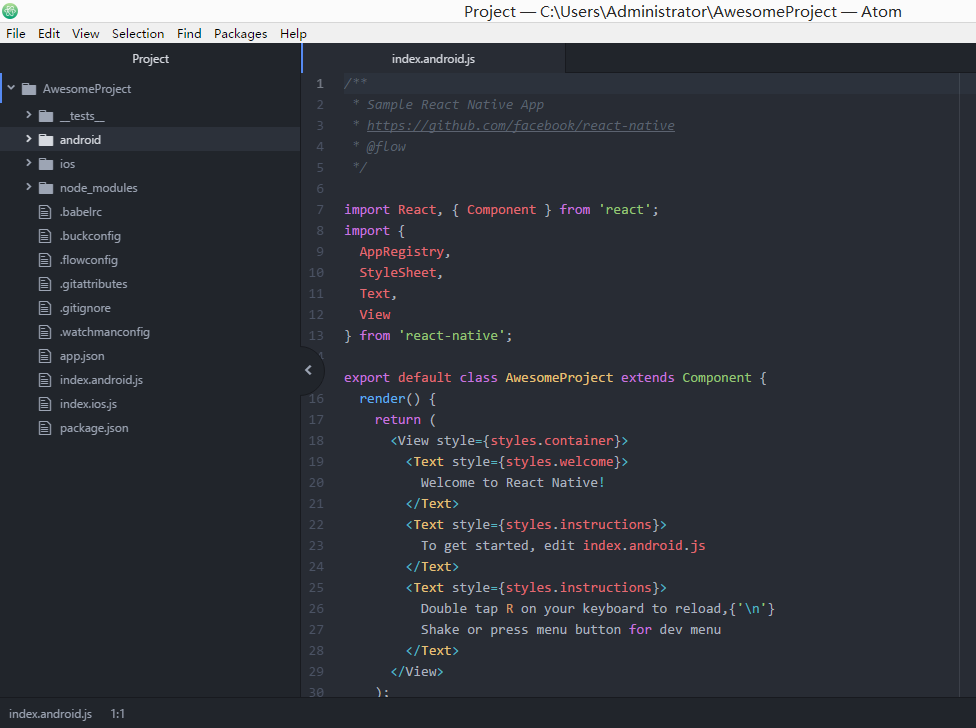Click line number 25 in gutter
976x728 pixels.
click(x=316, y=587)
